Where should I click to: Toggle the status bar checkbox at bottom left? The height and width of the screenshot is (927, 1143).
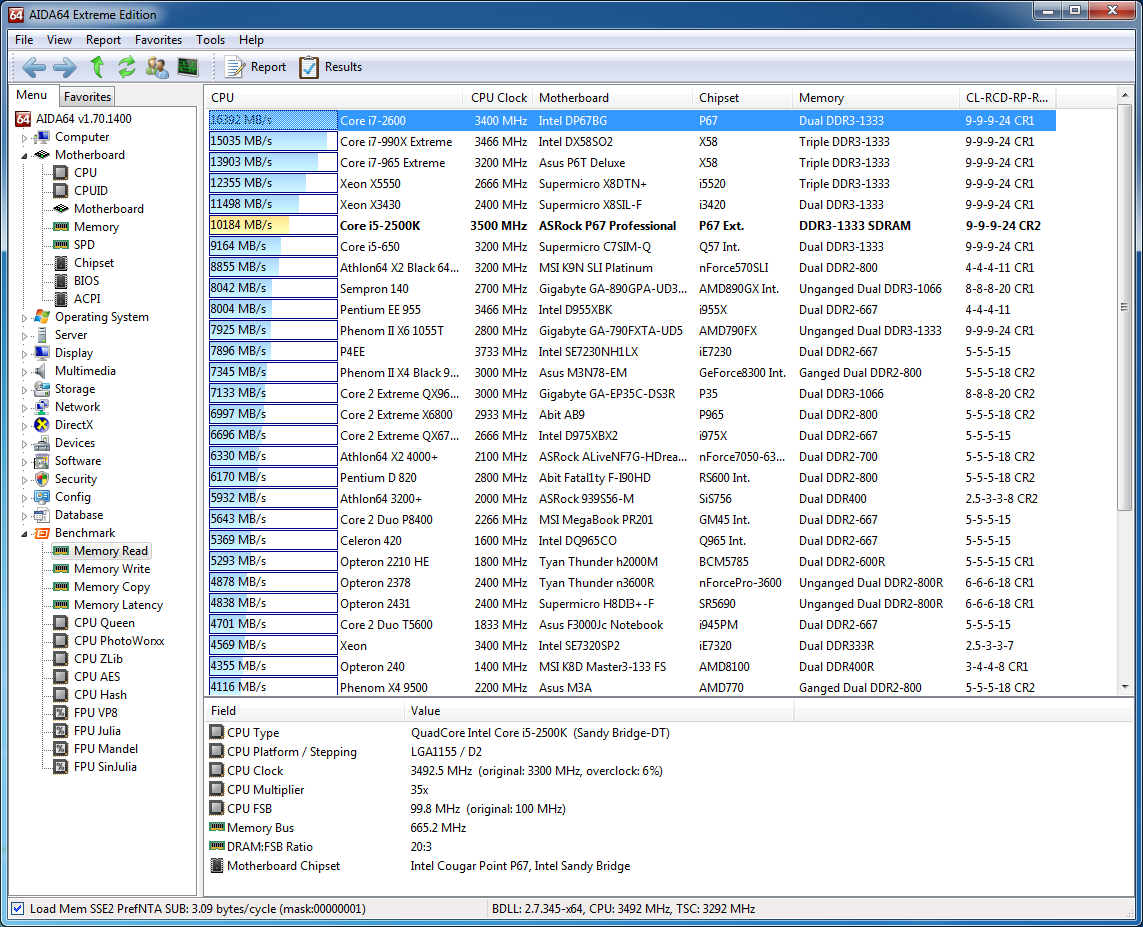tap(17, 909)
